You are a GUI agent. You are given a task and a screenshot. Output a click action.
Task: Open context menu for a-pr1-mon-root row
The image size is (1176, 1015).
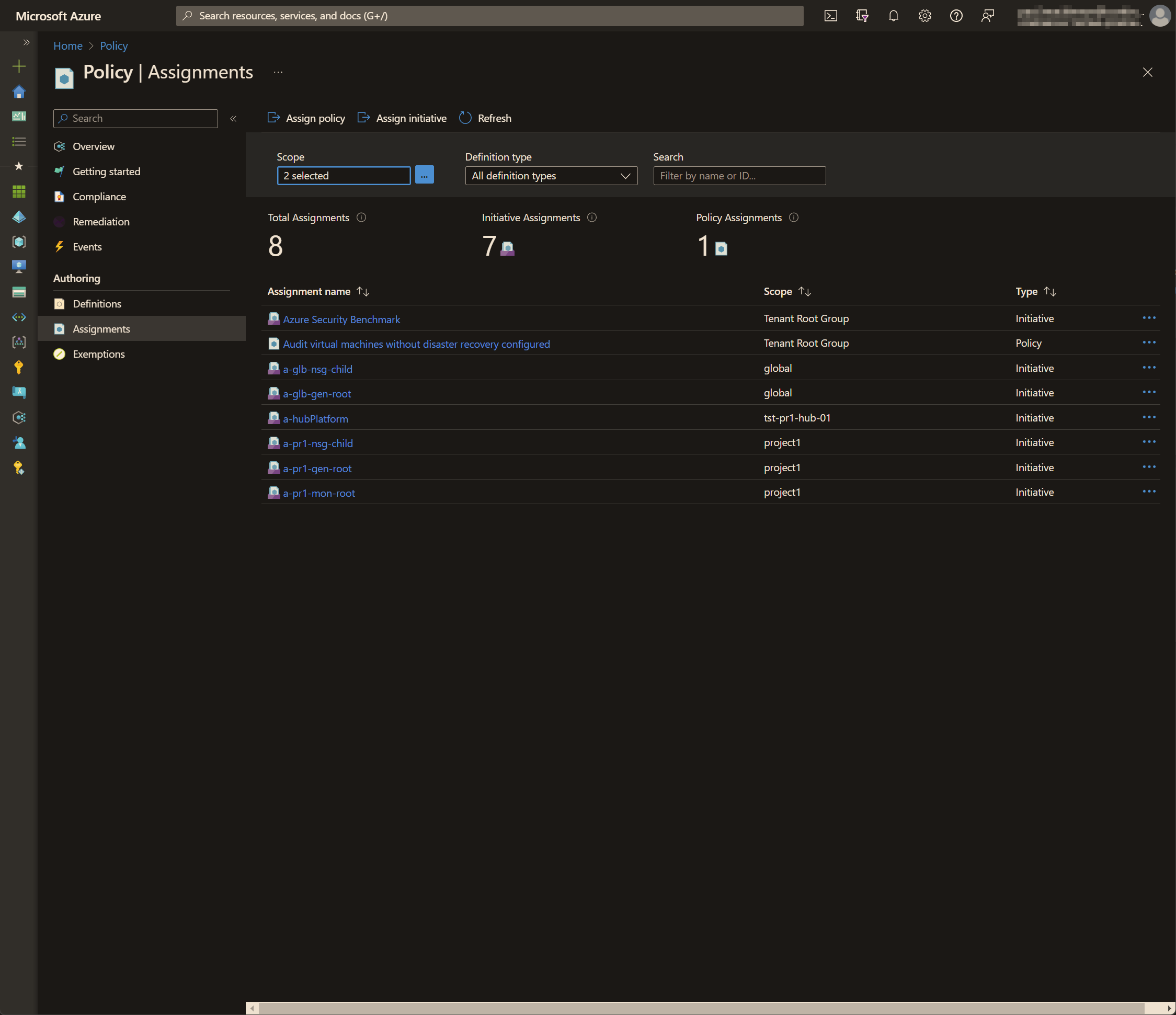click(1149, 492)
